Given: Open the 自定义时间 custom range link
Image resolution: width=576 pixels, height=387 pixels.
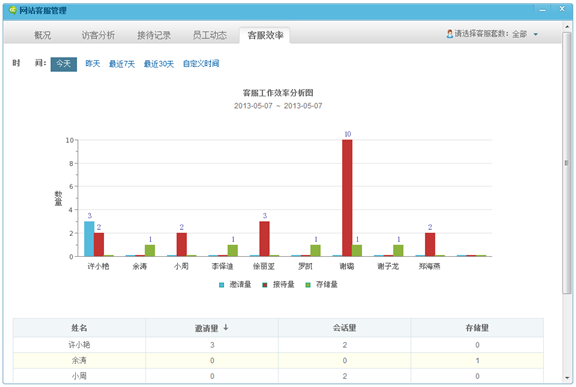Looking at the screenshot, I should (x=201, y=64).
